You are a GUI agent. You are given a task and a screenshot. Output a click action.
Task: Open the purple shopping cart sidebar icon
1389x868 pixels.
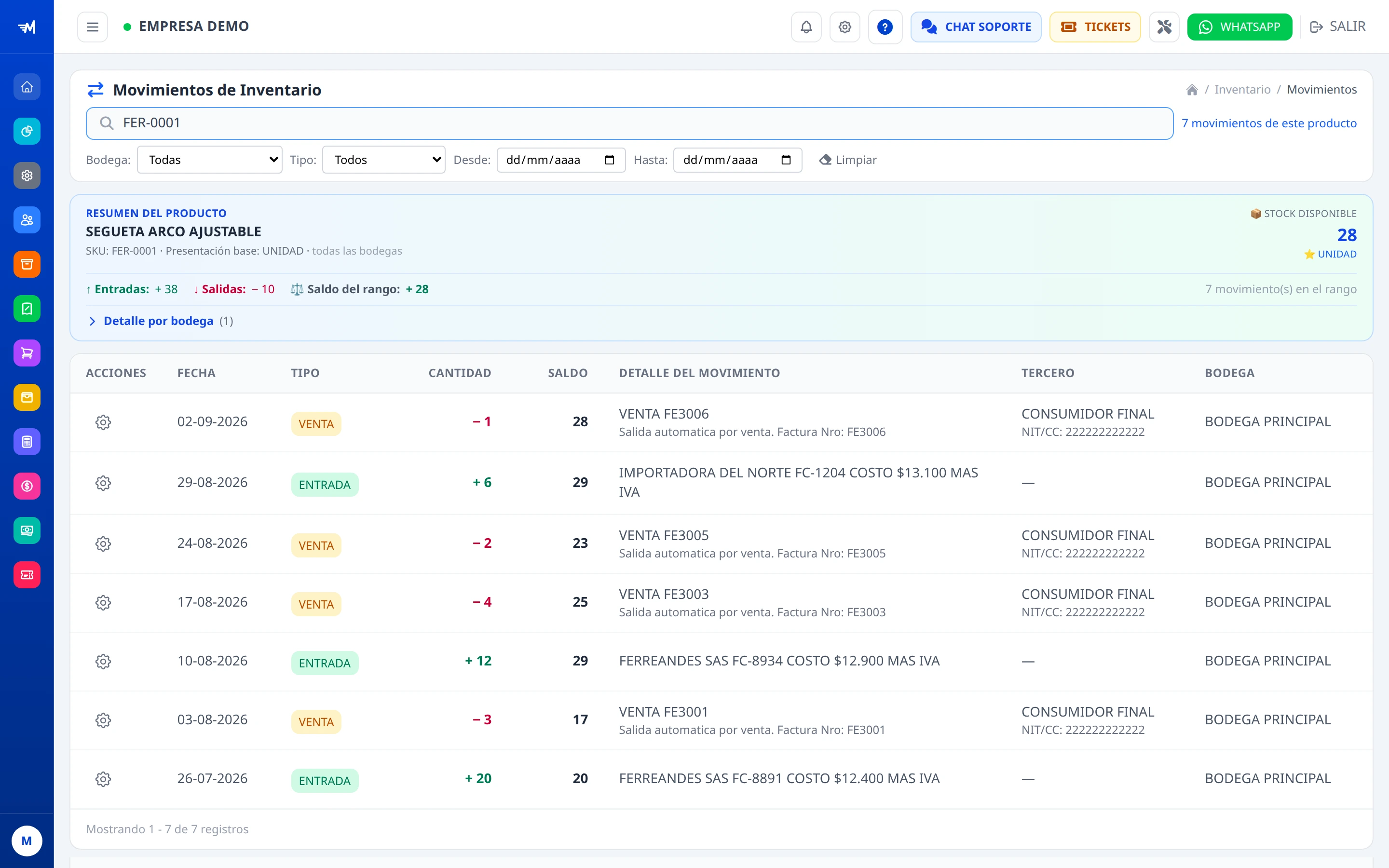pos(27,353)
